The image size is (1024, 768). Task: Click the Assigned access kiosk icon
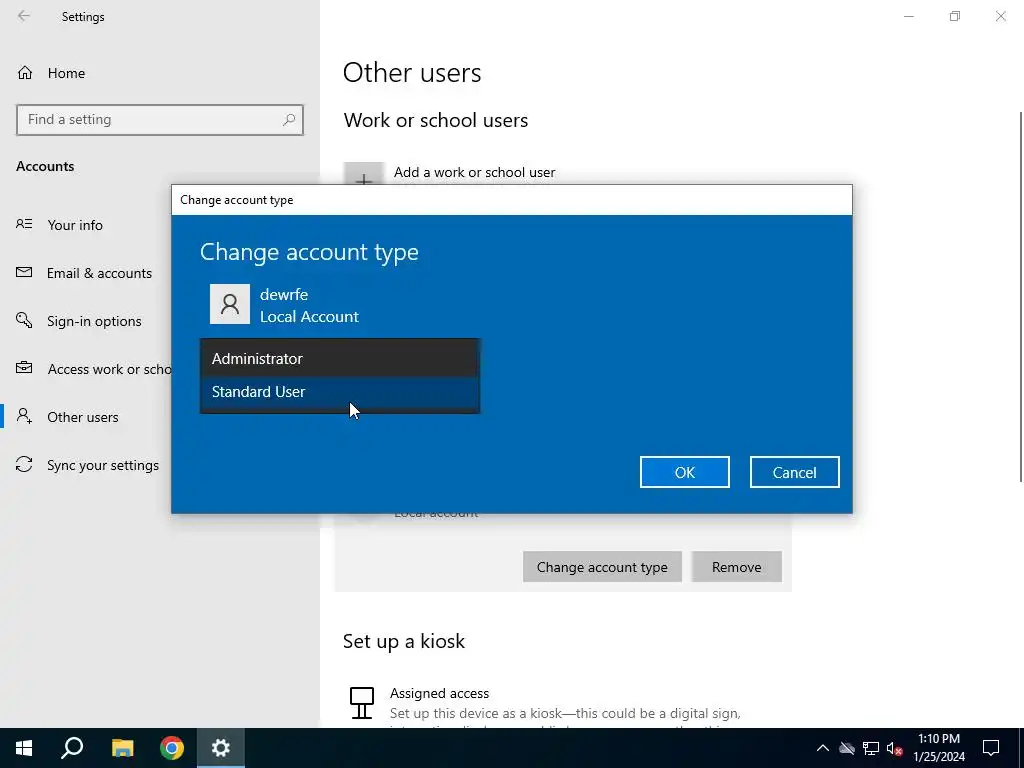click(x=362, y=703)
